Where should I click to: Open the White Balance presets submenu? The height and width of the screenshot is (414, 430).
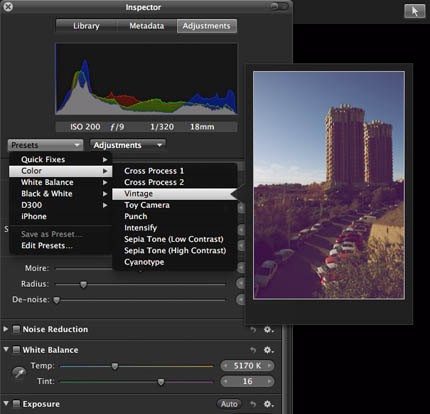click(61, 182)
